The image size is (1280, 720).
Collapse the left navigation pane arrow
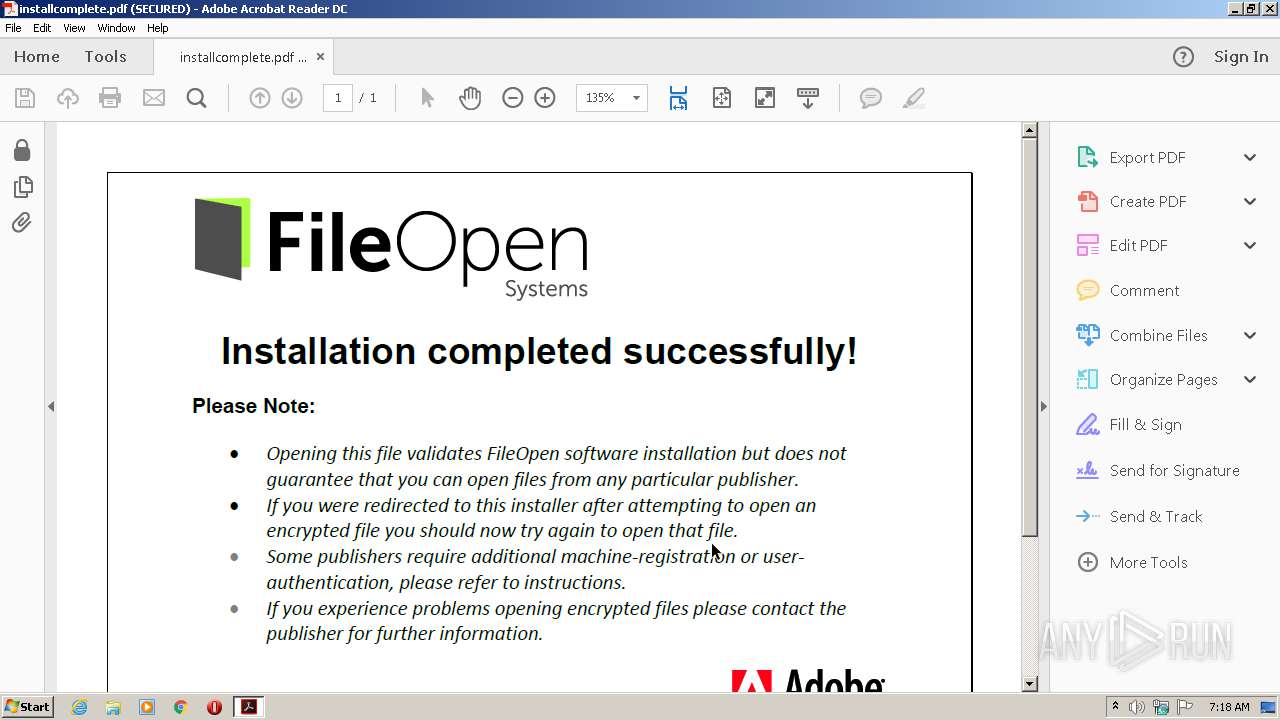(51, 406)
